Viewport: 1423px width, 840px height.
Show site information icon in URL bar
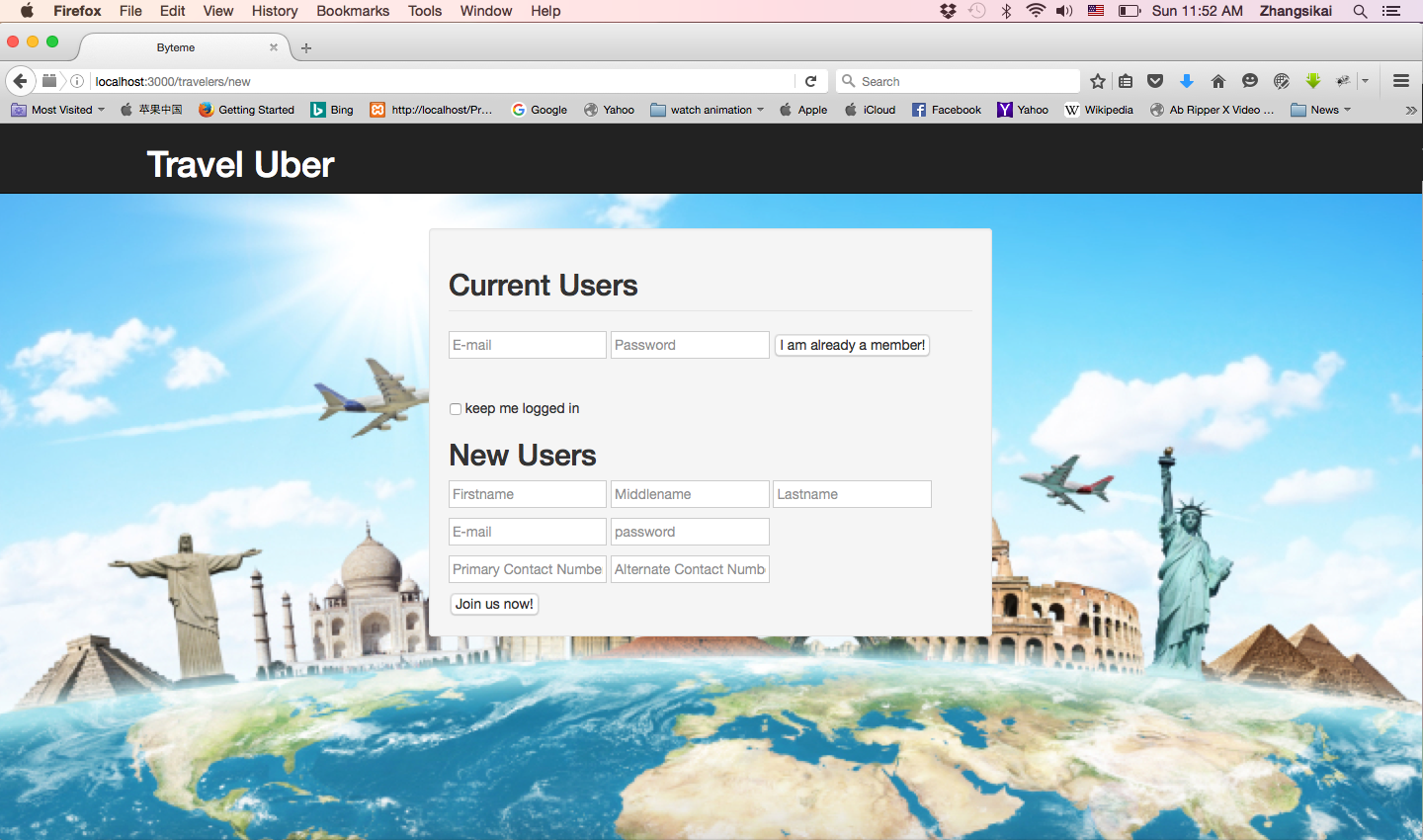coord(77,81)
